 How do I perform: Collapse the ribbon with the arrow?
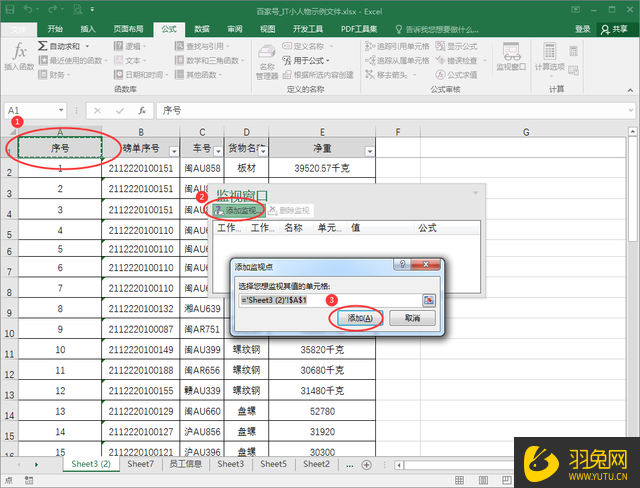point(631,90)
